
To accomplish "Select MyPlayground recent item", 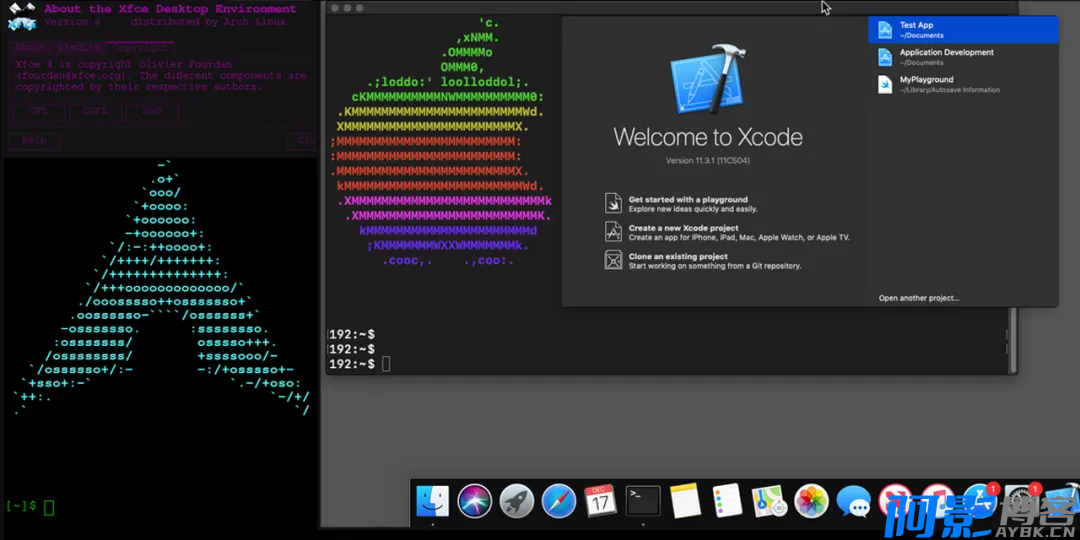I will [963, 84].
